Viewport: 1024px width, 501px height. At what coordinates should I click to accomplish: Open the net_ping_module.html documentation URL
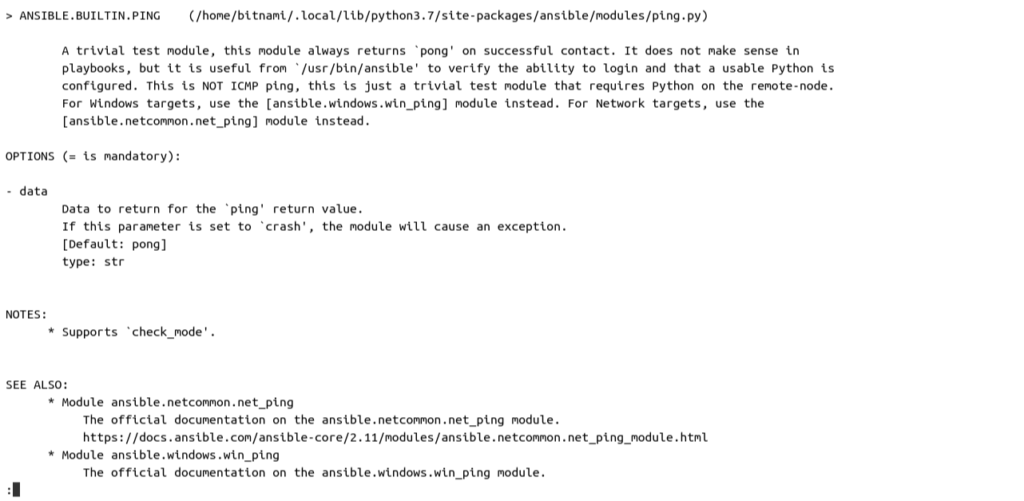coord(395,438)
